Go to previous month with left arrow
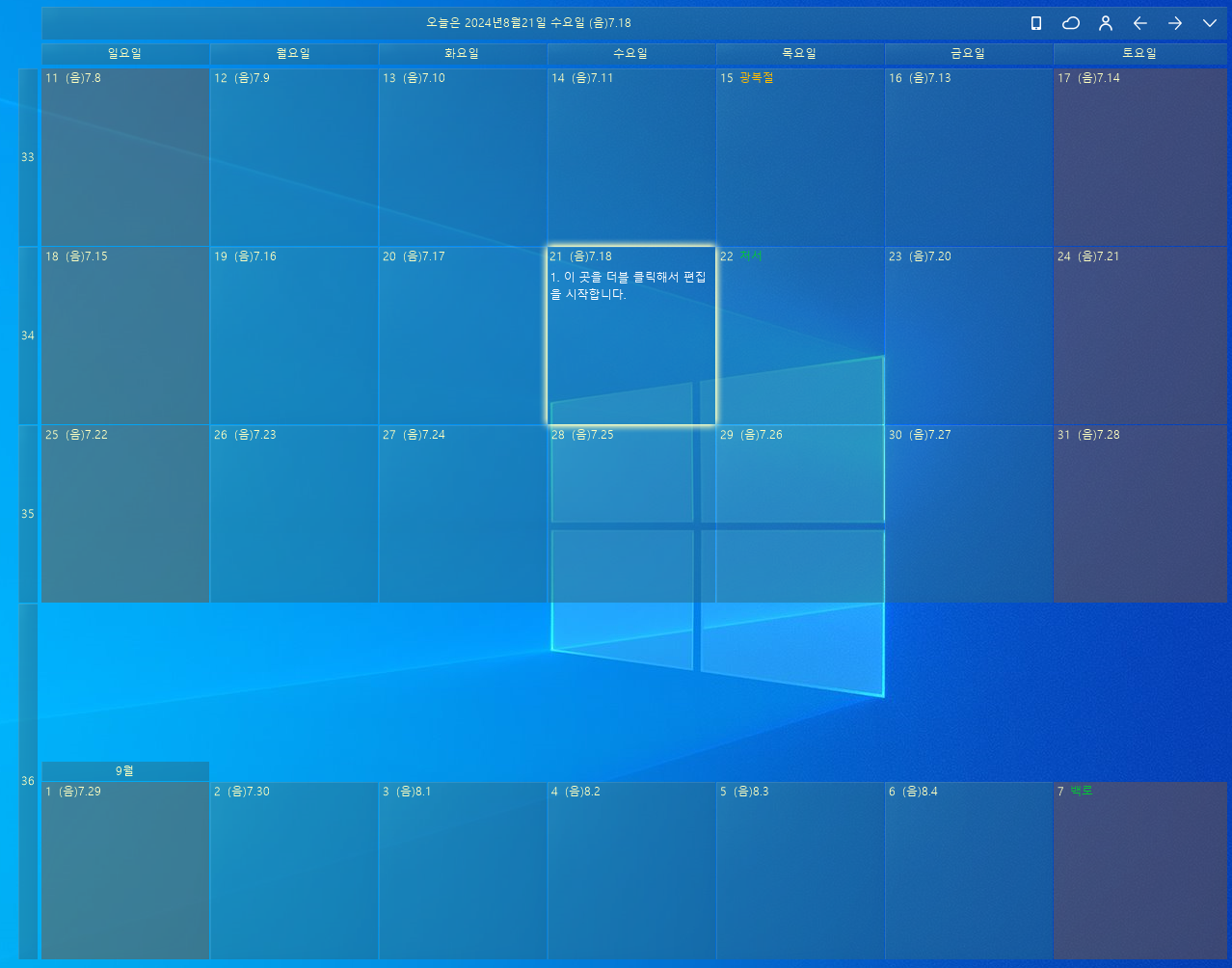This screenshot has width=1232, height=968. coord(1140,23)
